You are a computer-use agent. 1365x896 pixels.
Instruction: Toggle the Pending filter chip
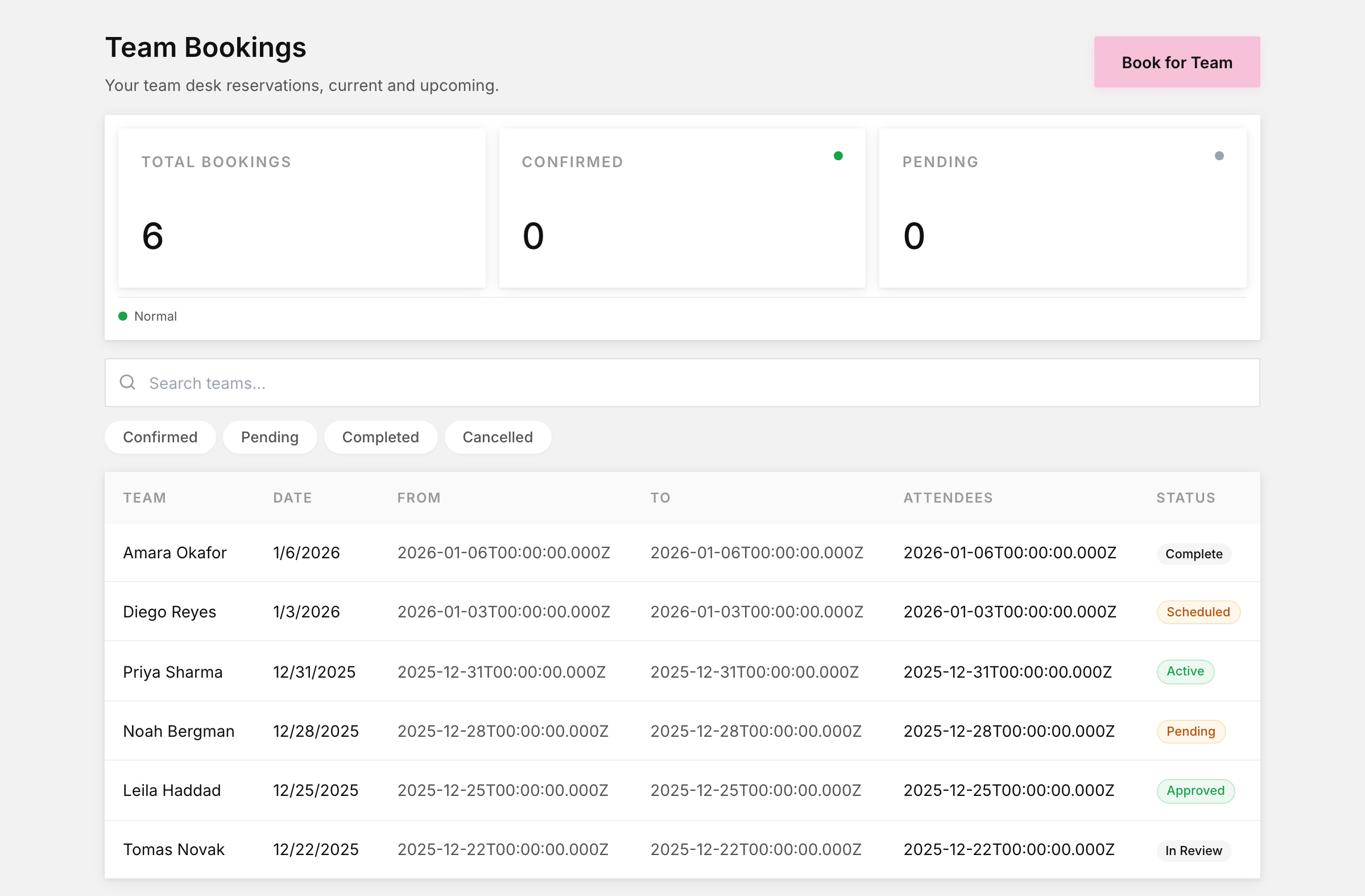[270, 437]
